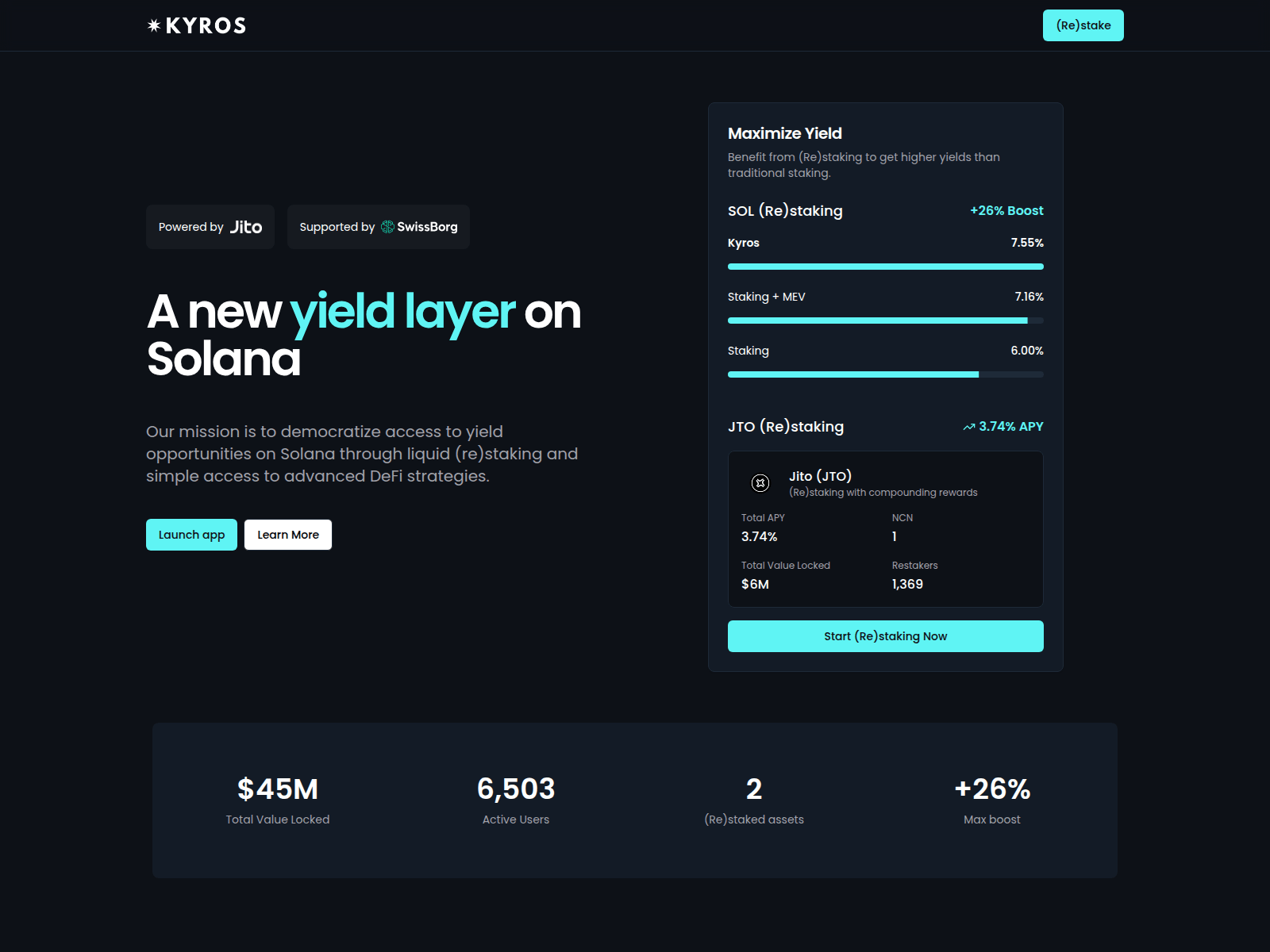Open the (Re)stake header button
This screenshot has width=1270, height=952.
pyautogui.click(x=1083, y=25)
